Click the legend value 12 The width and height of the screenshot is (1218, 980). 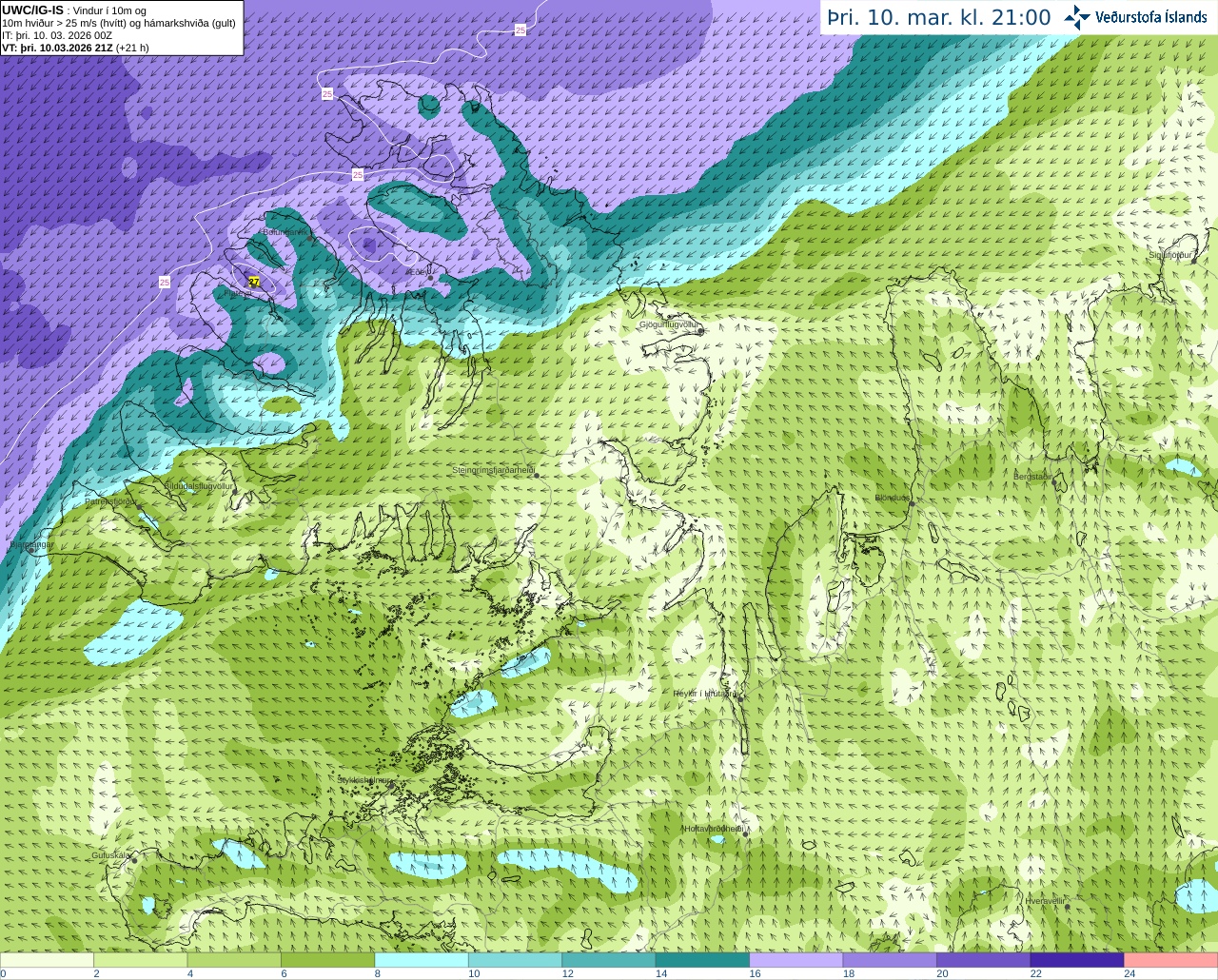coord(567,973)
